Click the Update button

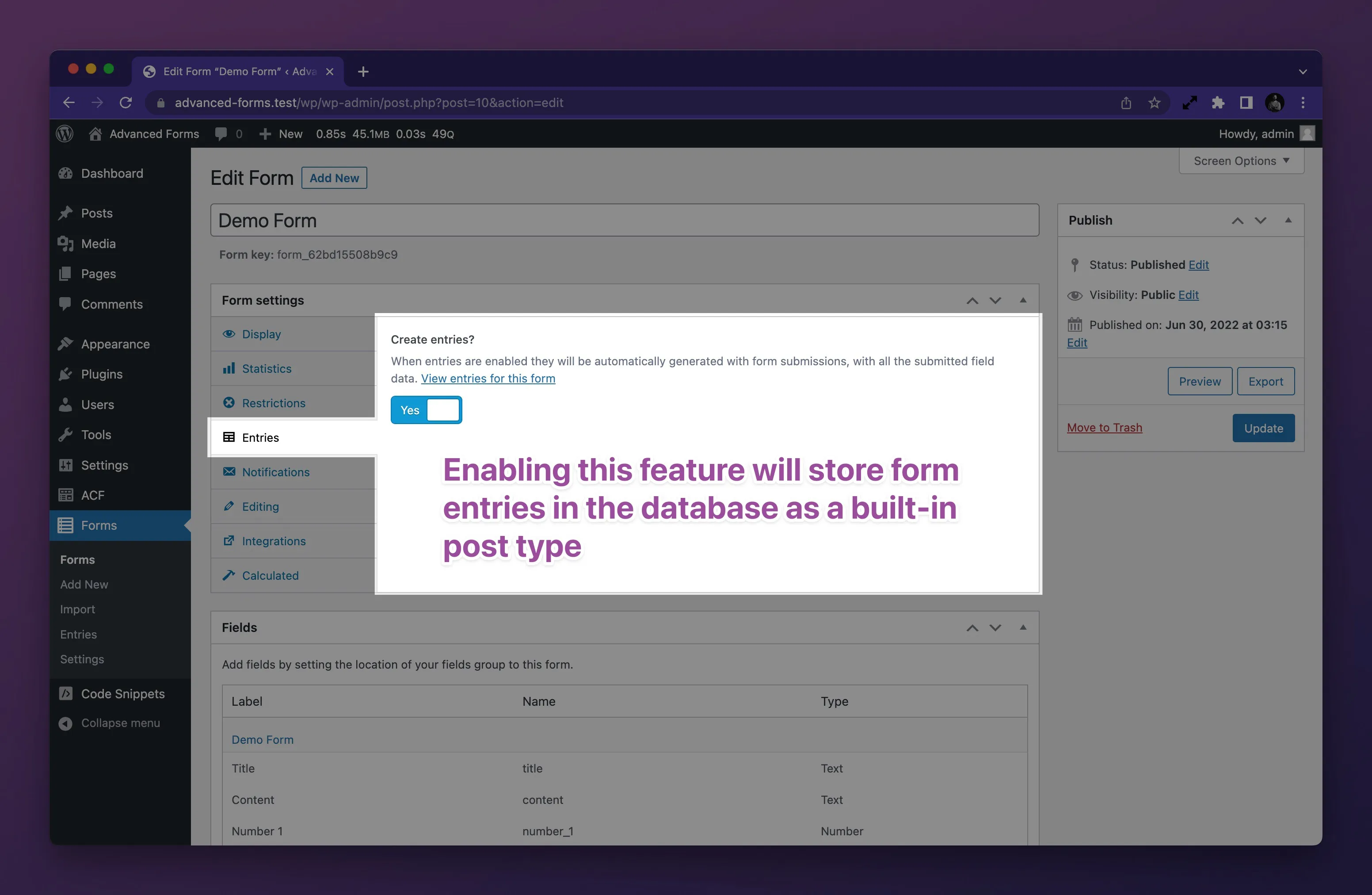tap(1263, 428)
